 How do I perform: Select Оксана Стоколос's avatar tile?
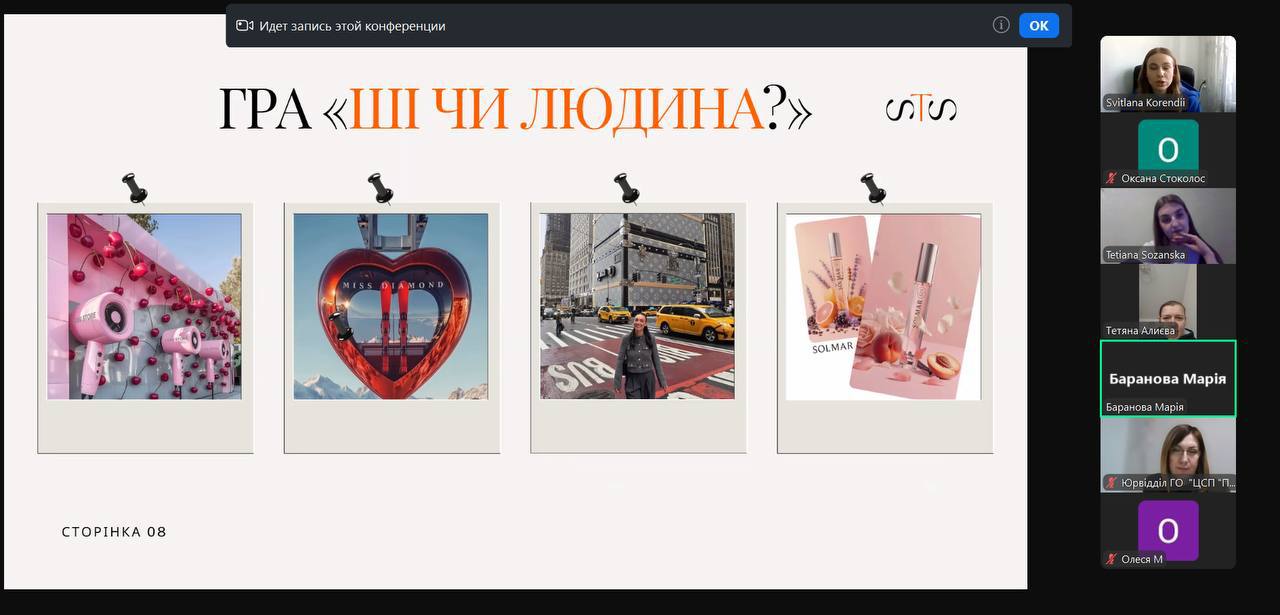[1168, 150]
